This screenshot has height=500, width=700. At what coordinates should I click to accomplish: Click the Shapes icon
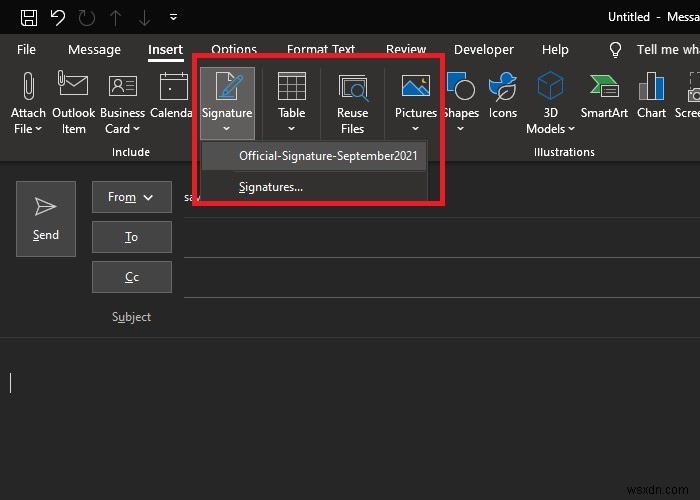point(460,86)
